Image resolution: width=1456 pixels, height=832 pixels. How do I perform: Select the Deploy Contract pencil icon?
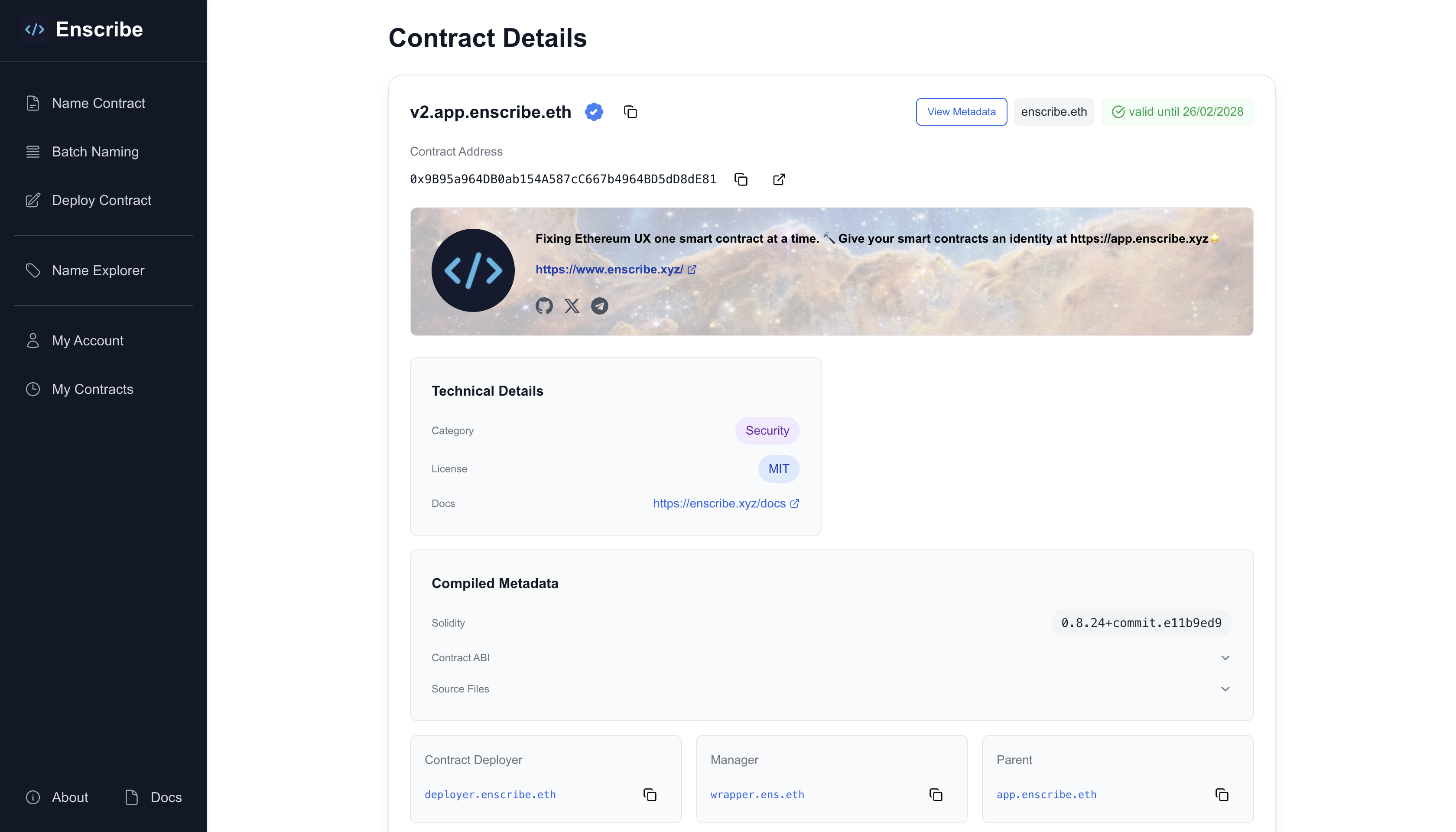32,200
